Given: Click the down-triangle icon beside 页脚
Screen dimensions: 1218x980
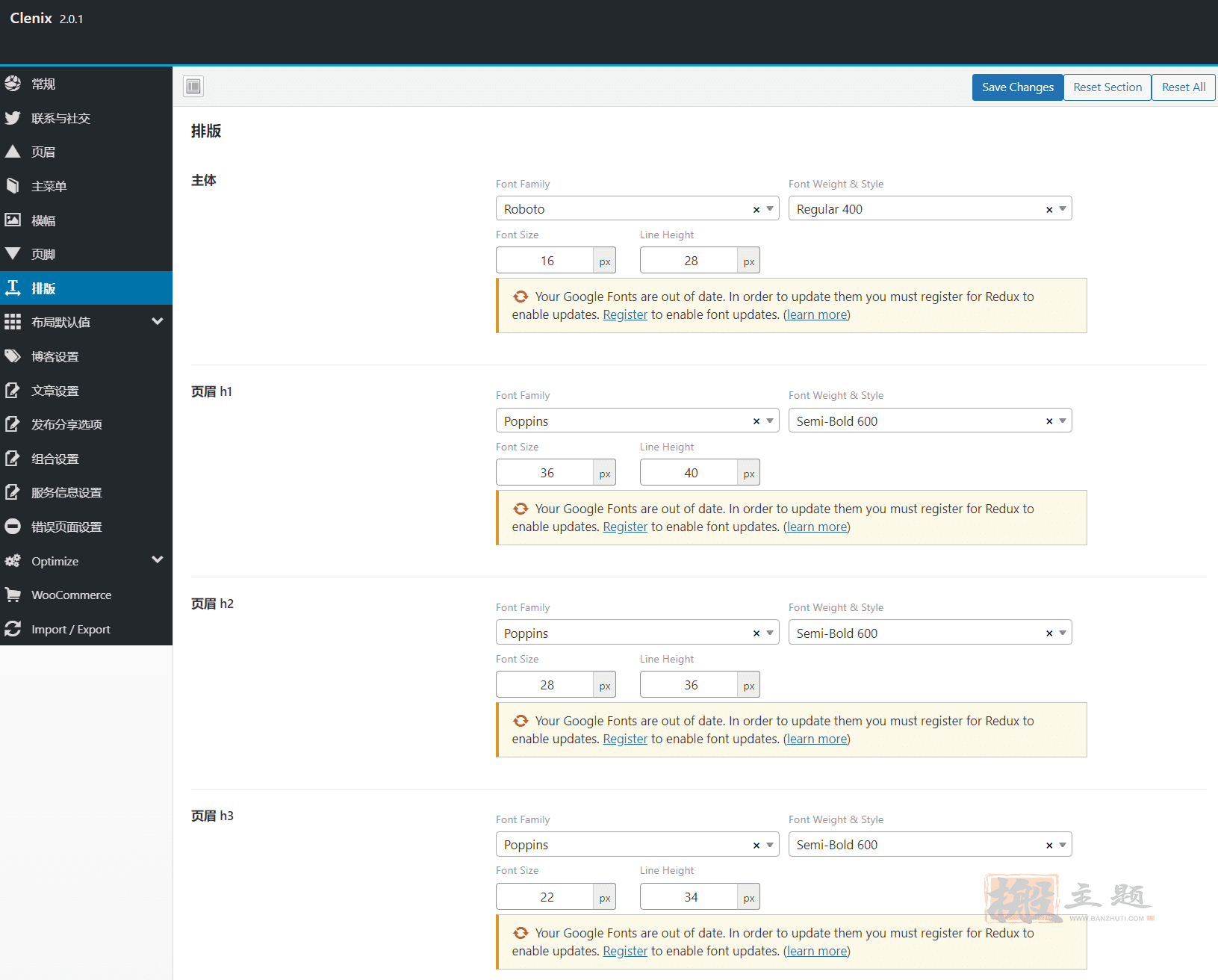Looking at the screenshot, I should point(13,253).
